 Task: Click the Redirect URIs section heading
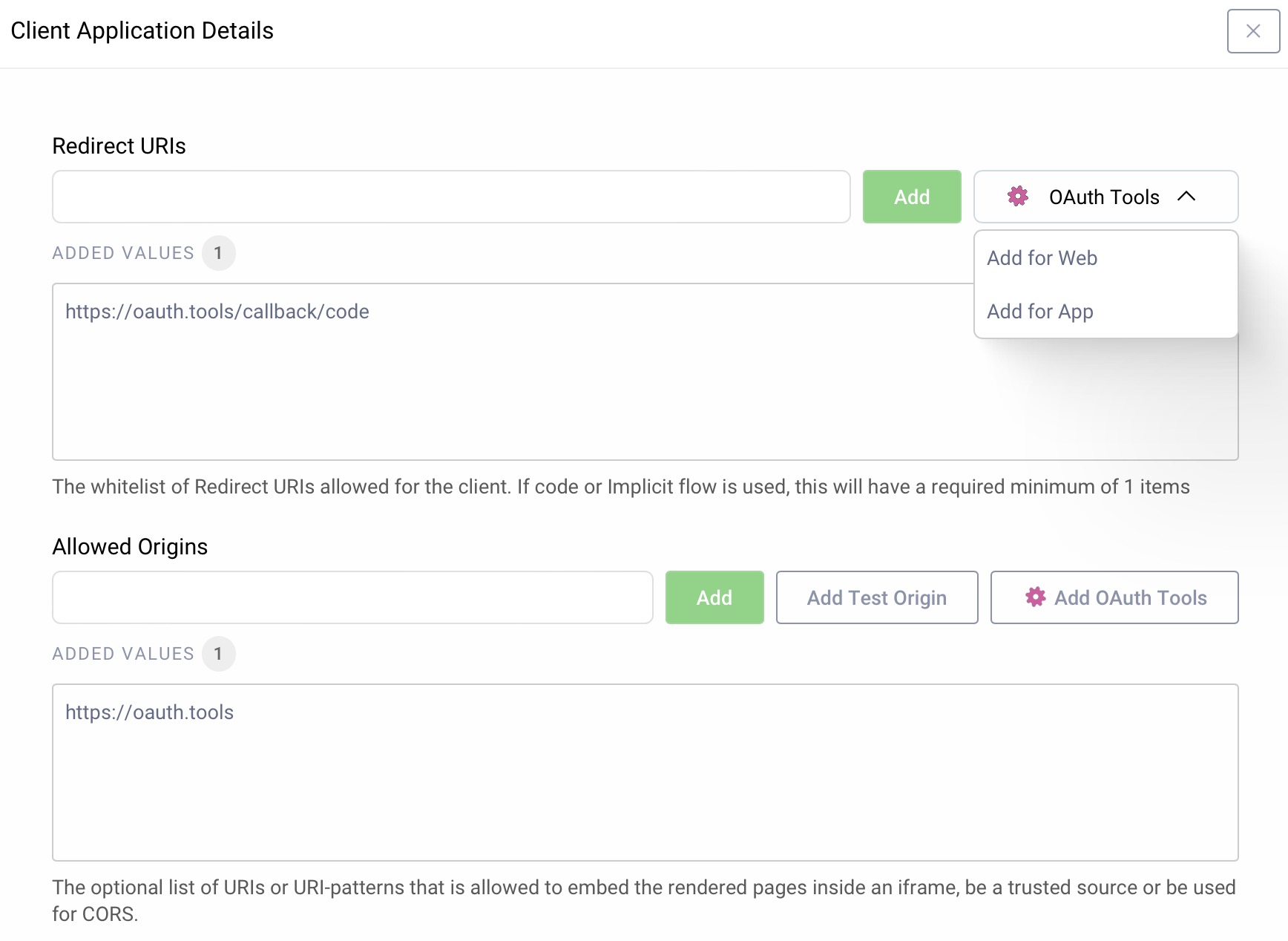119,146
